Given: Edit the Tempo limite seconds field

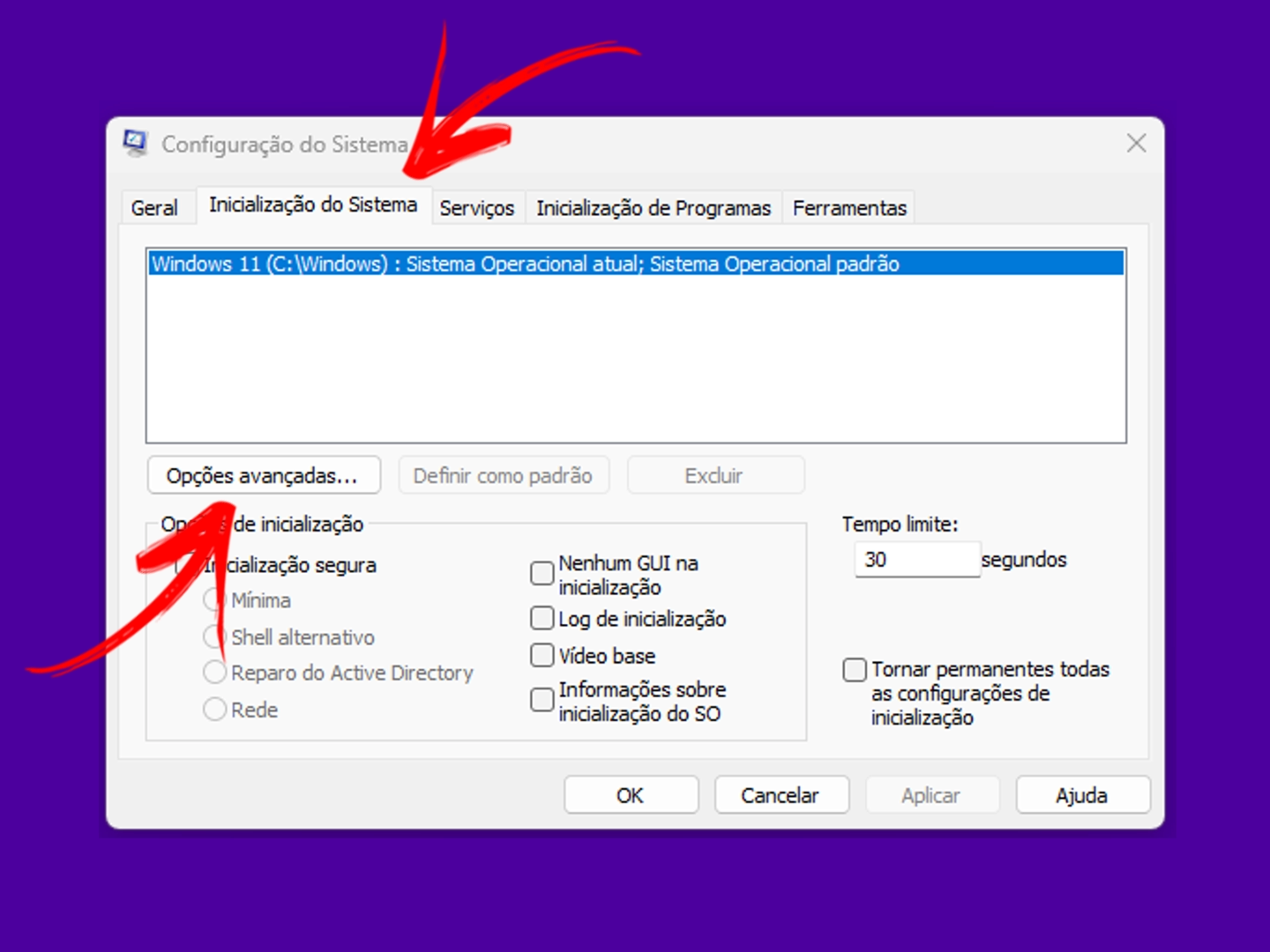Looking at the screenshot, I should coord(916,559).
